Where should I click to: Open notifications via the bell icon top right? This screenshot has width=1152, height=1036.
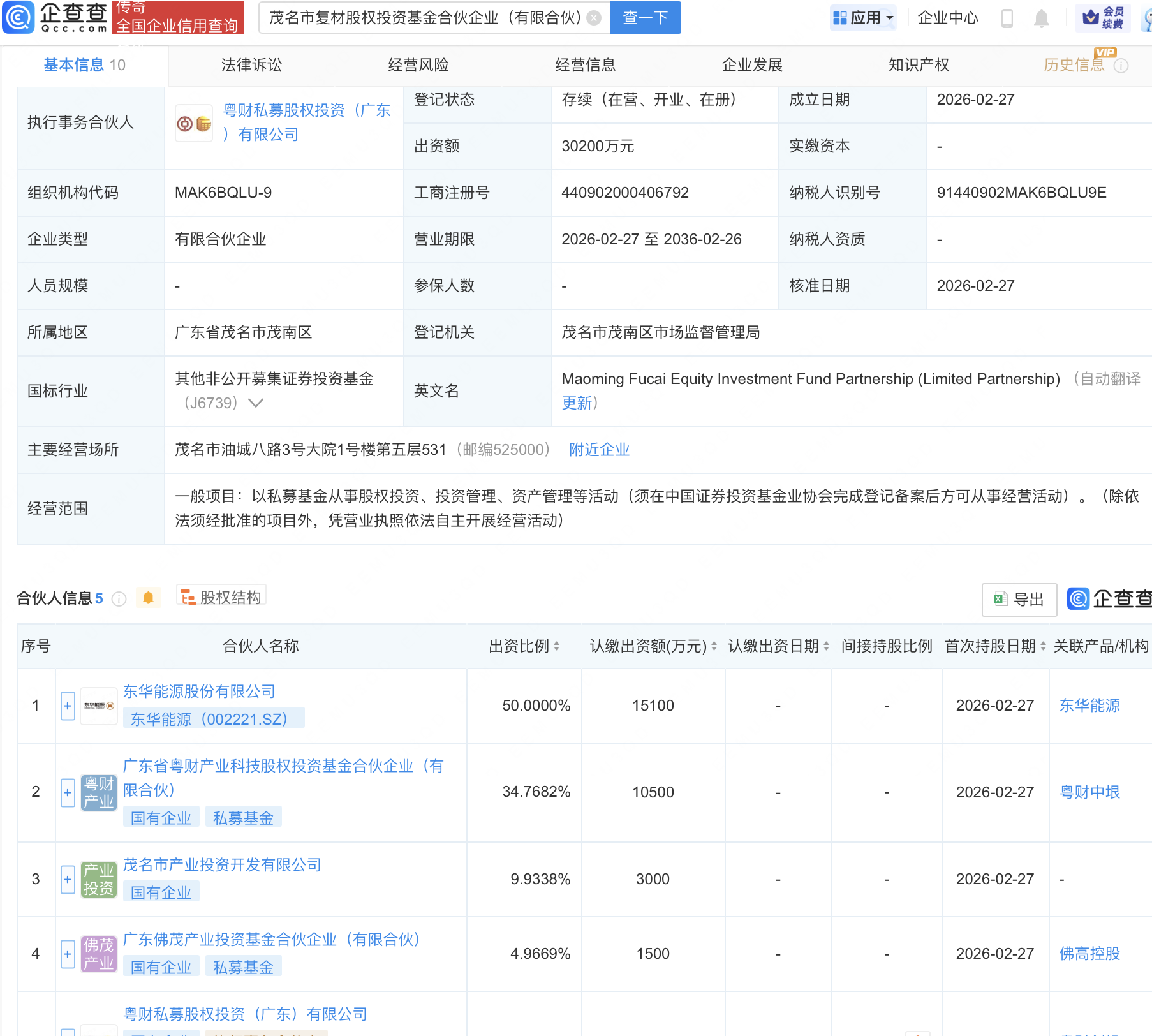pos(1041,18)
